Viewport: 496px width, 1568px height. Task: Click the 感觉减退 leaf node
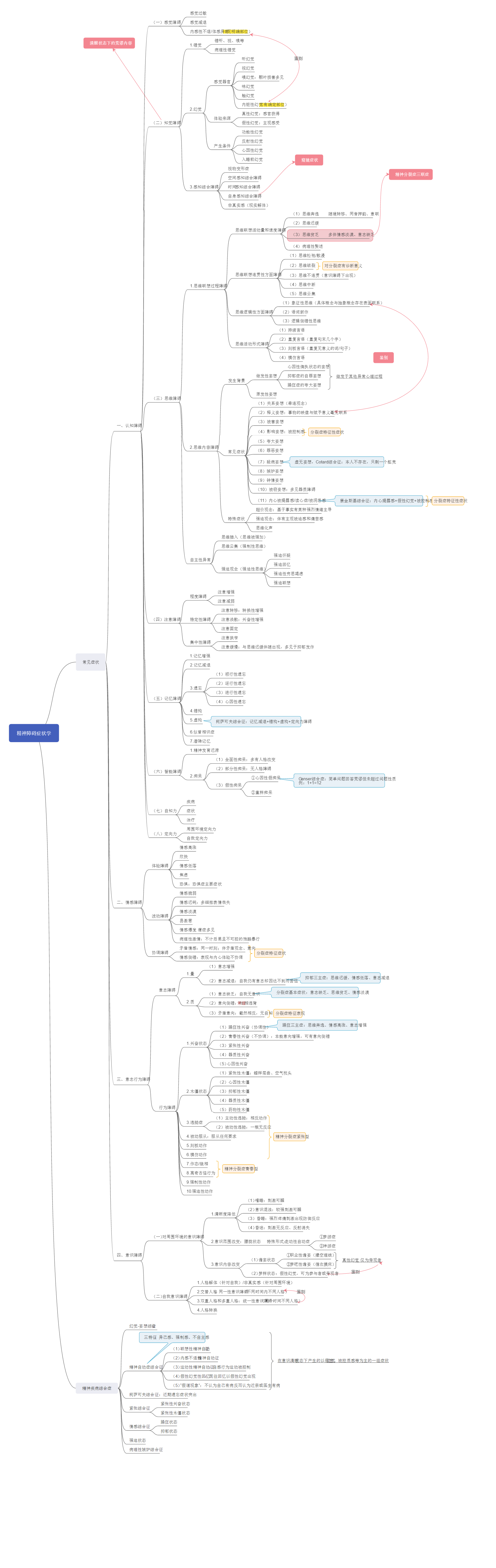[x=198, y=23]
